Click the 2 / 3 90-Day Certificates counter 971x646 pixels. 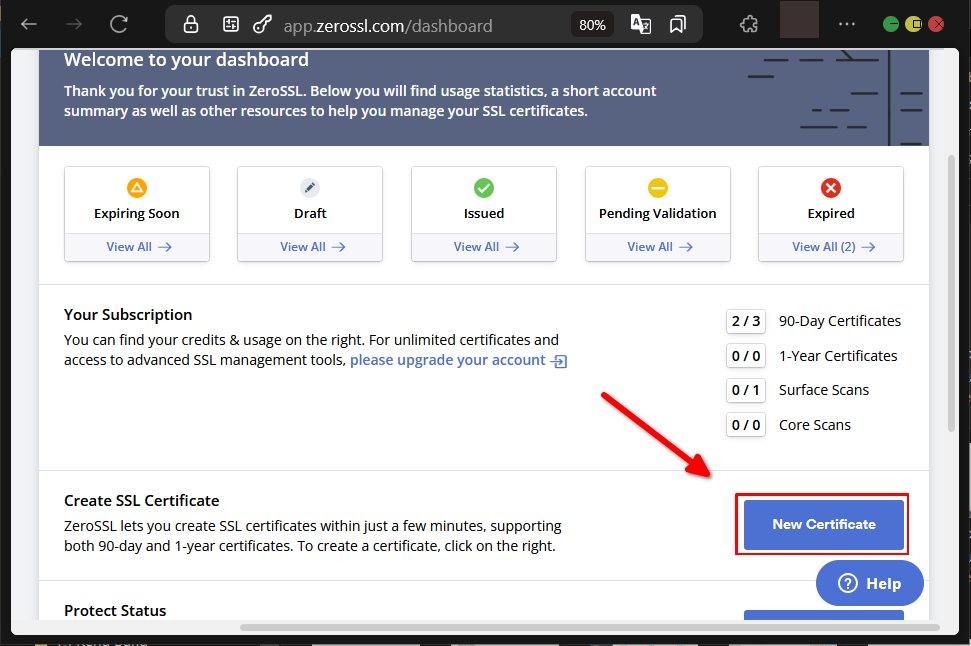click(x=746, y=321)
